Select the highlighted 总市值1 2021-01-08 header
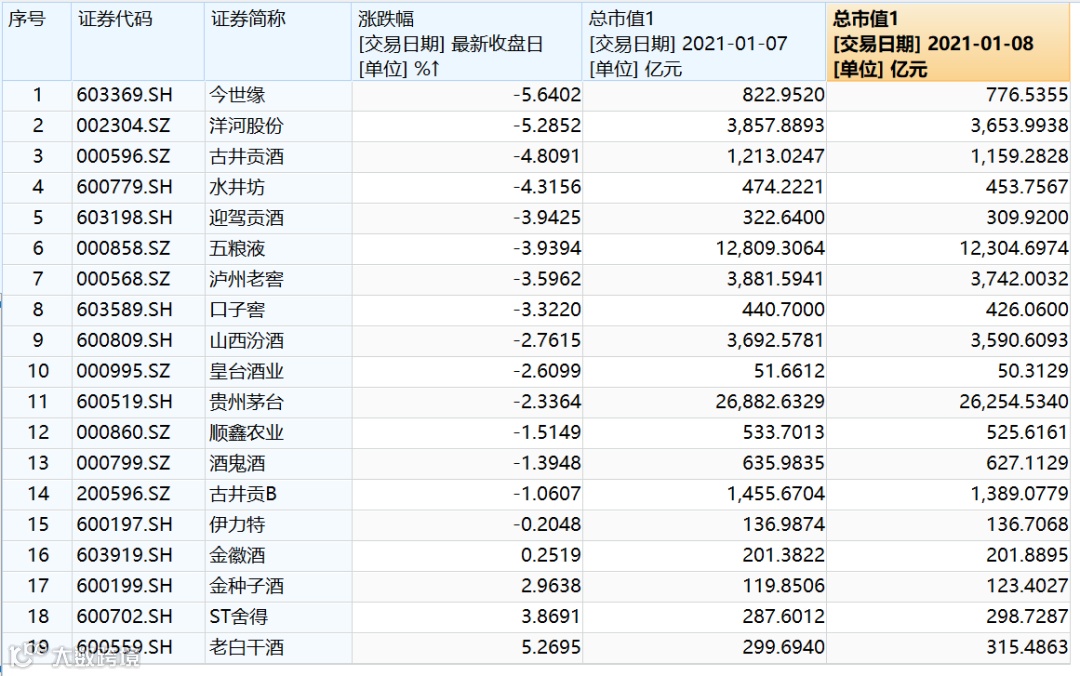Image resolution: width=1080 pixels, height=676 pixels. coord(948,42)
